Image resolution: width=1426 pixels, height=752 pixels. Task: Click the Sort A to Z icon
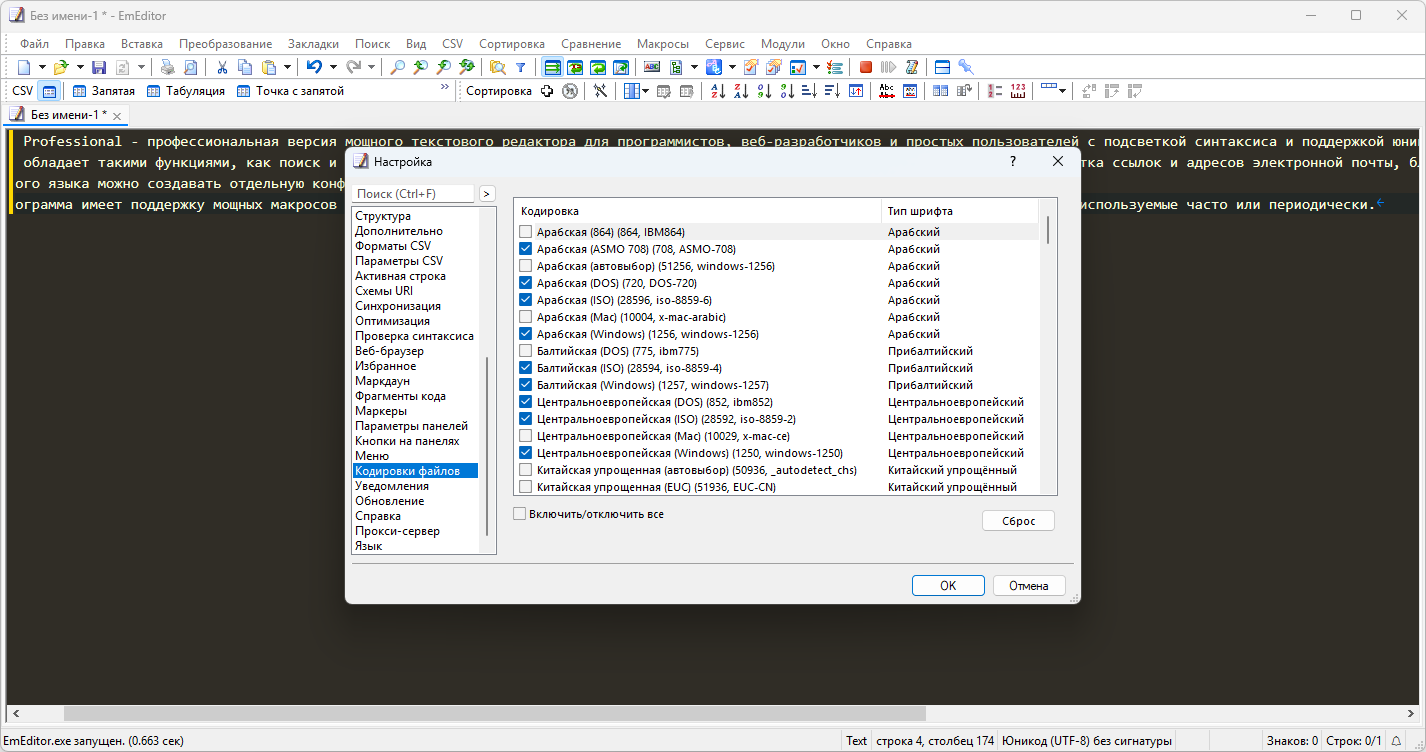717,91
